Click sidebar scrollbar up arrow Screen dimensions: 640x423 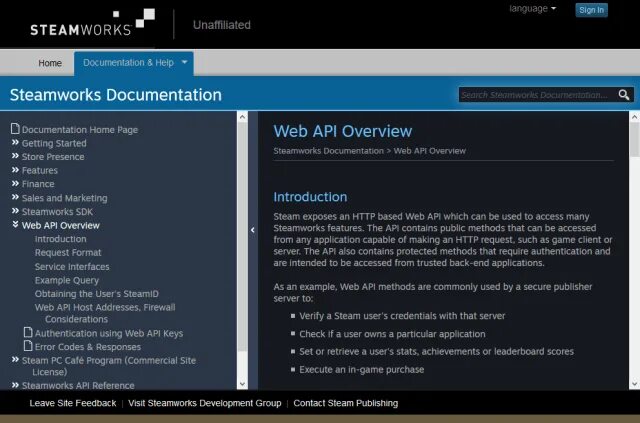click(242, 117)
